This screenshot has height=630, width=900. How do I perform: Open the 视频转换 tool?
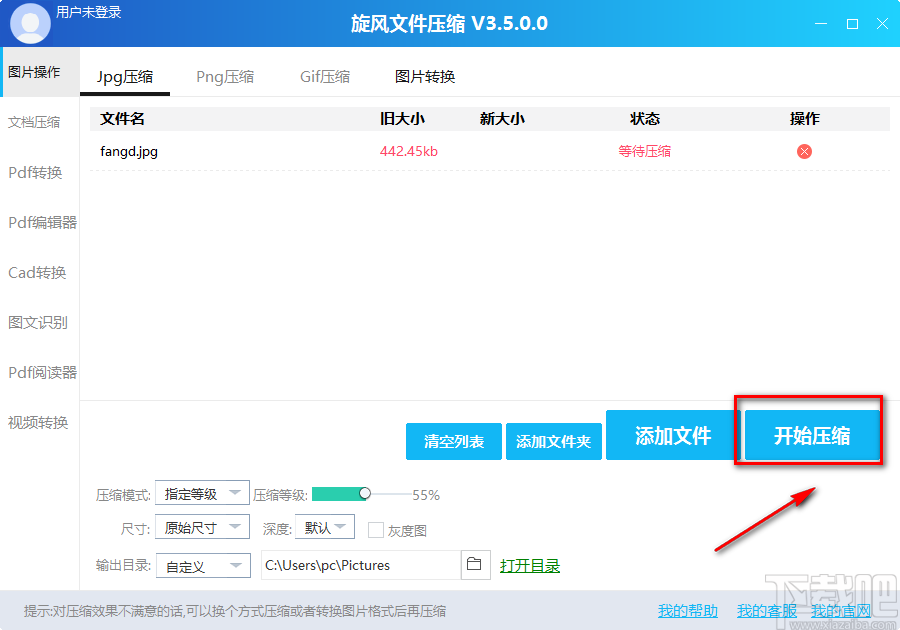38,422
